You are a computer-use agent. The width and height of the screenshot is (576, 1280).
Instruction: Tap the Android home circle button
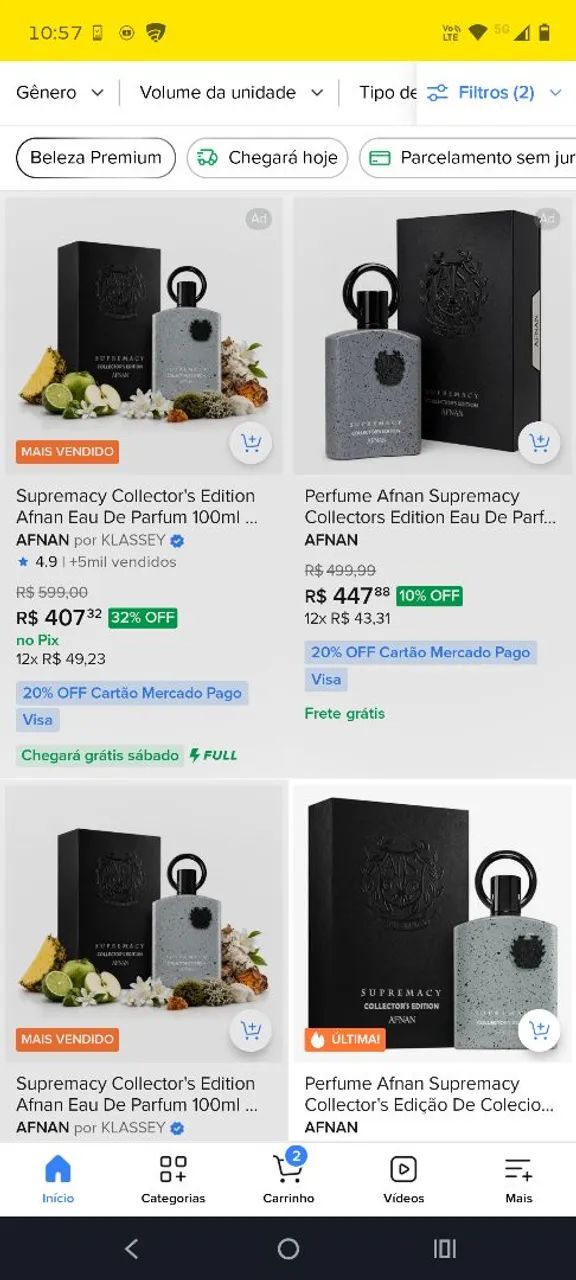tap(288, 1248)
